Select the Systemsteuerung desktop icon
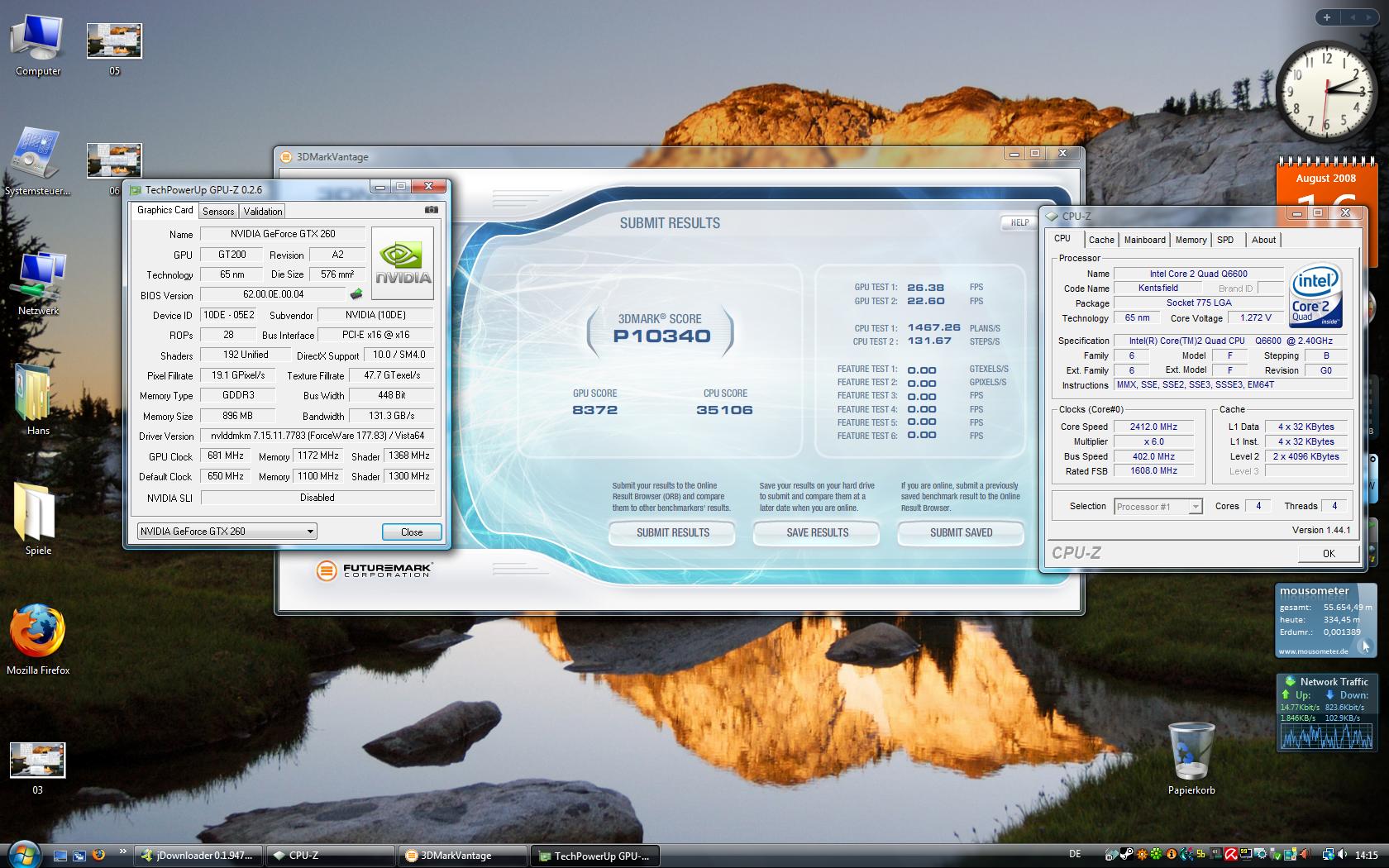The image size is (1389, 868). click(38, 162)
